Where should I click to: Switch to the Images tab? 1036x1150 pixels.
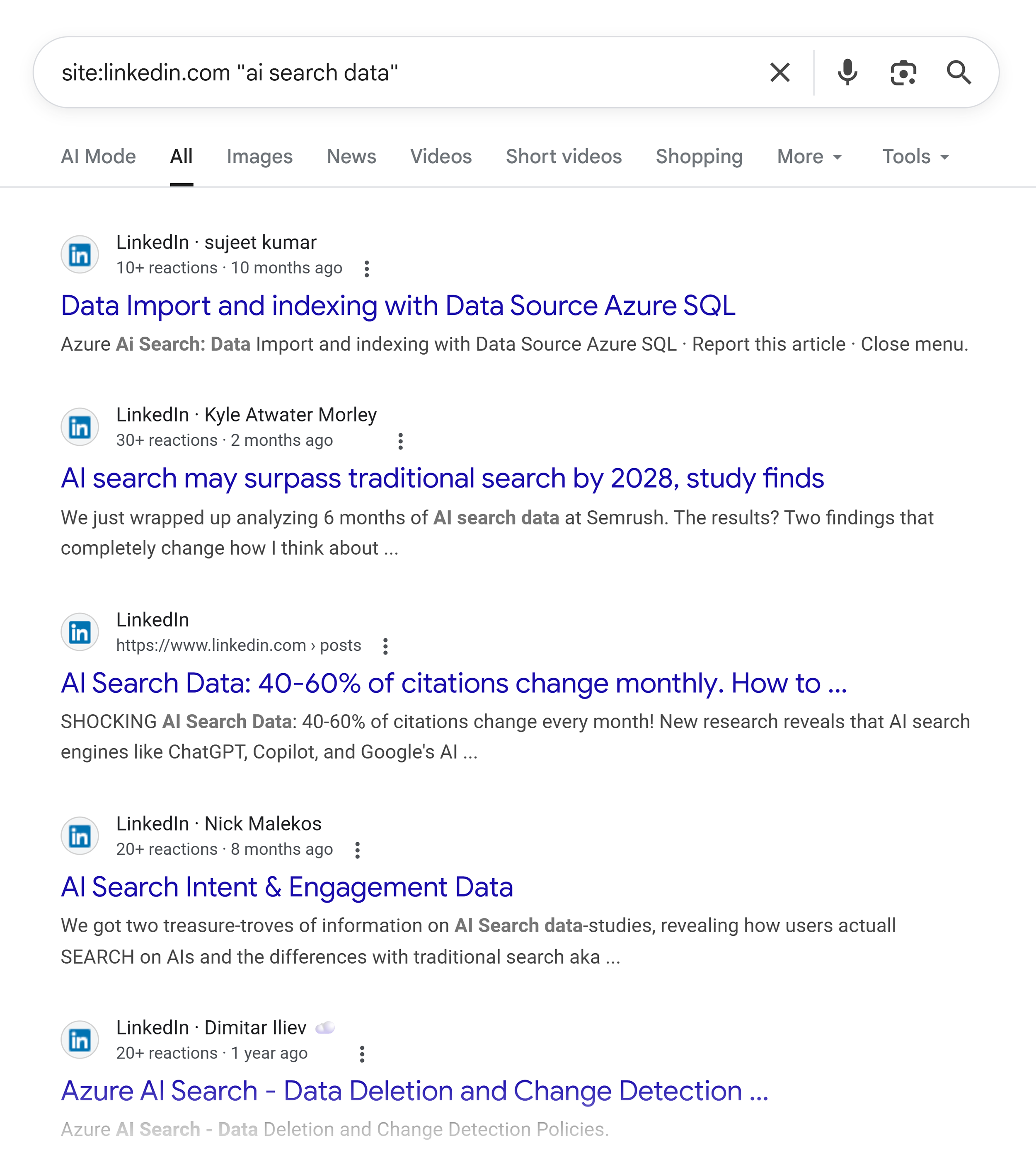click(259, 157)
